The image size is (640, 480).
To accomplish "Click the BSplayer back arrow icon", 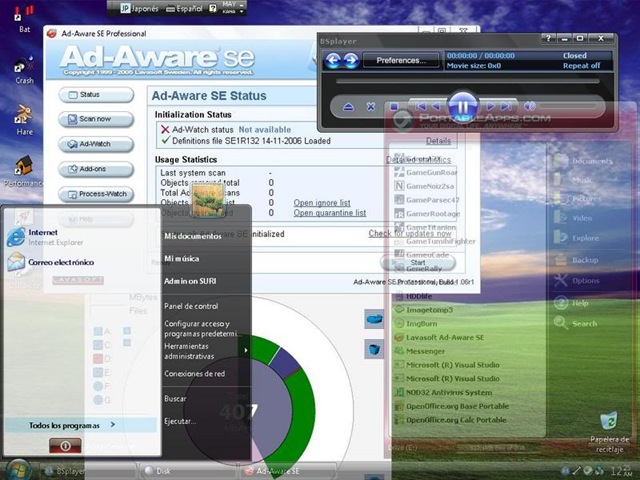I will coord(333,61).
